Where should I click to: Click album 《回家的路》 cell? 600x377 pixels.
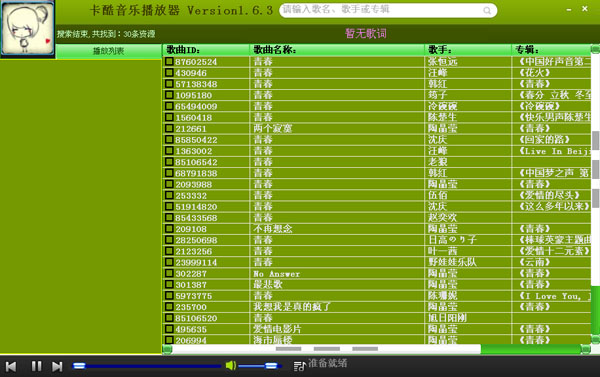[545, 140]
